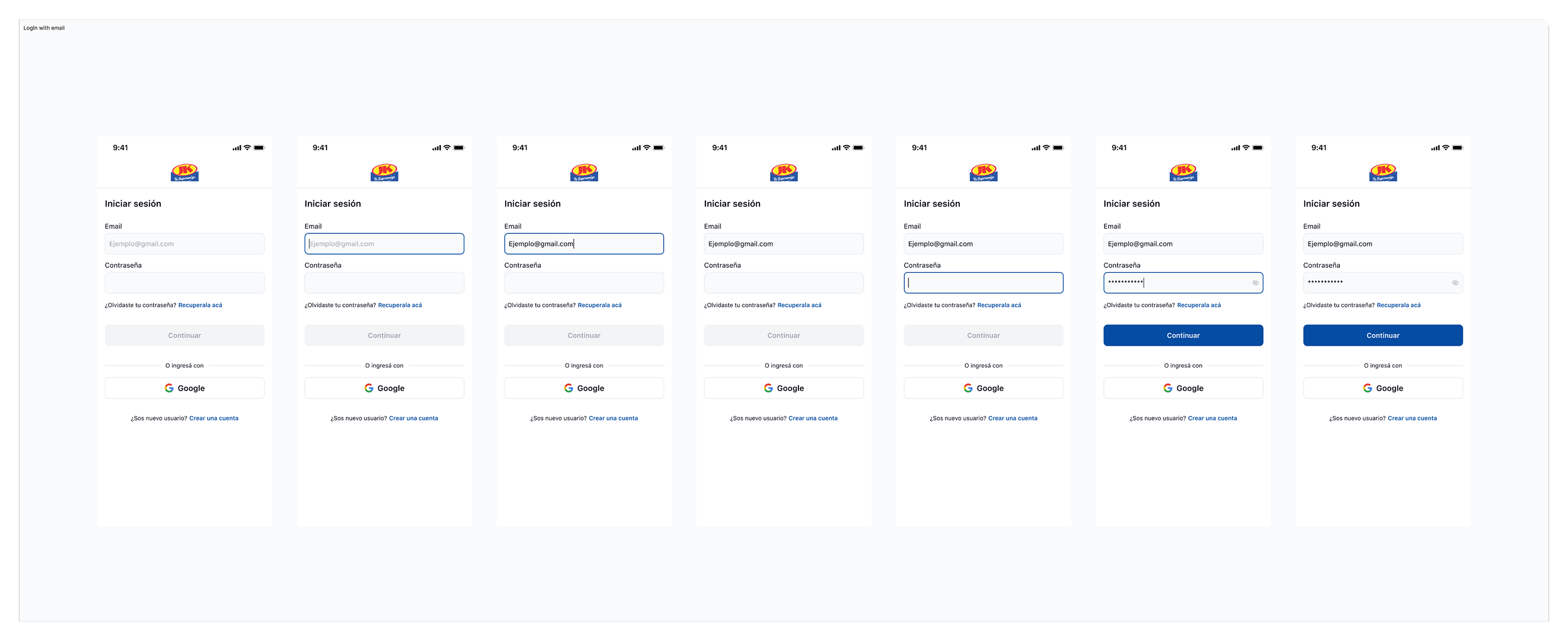Image resolution: width=1568 pixels, height=641 pixels.
Task: Click the battery icon on the seventh phone screen
Action: 1458,148
